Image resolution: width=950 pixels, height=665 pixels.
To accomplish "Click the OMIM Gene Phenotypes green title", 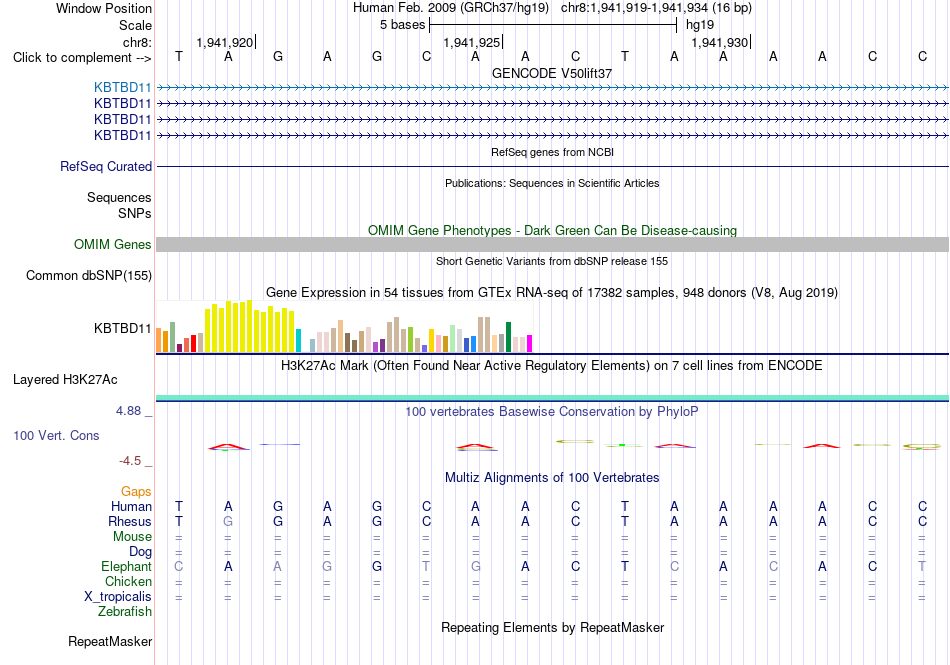I will point(553,230).
